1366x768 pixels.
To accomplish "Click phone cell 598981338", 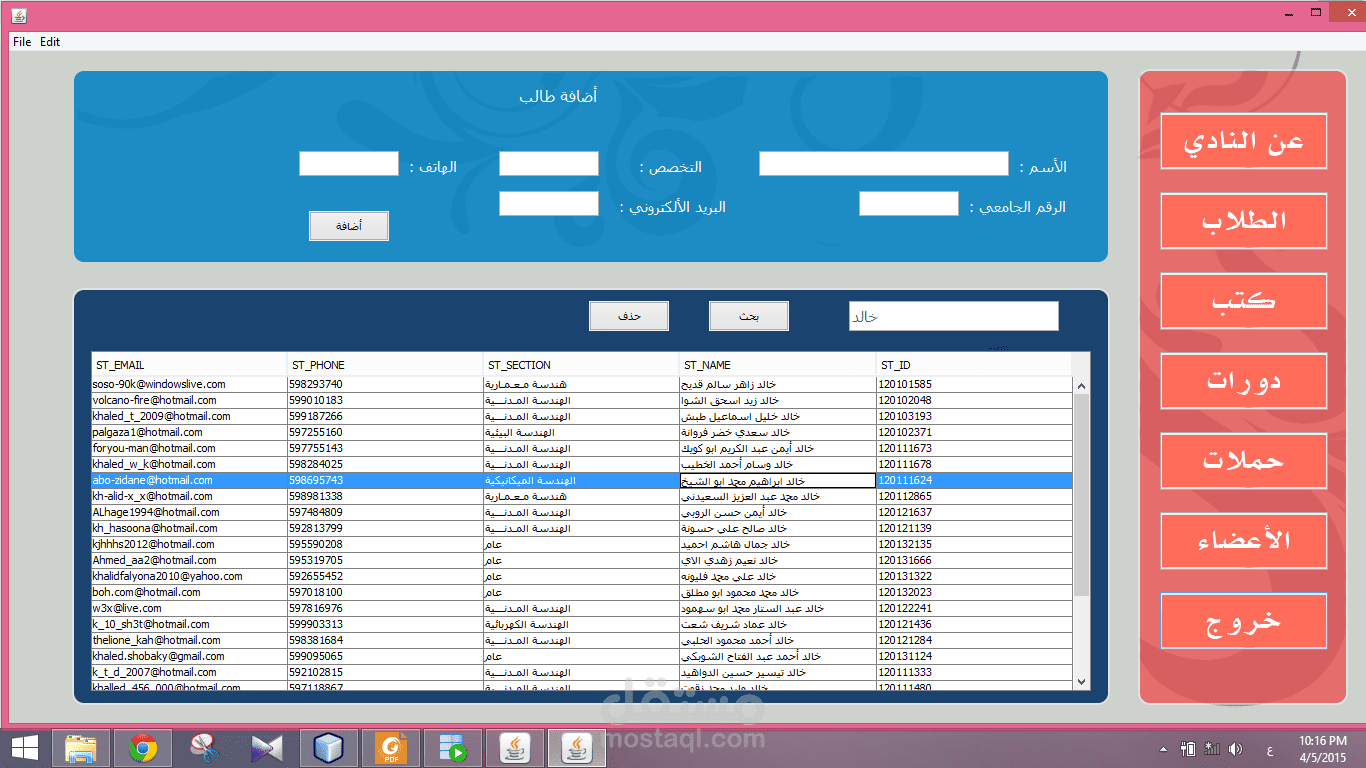I will point(385,496).
